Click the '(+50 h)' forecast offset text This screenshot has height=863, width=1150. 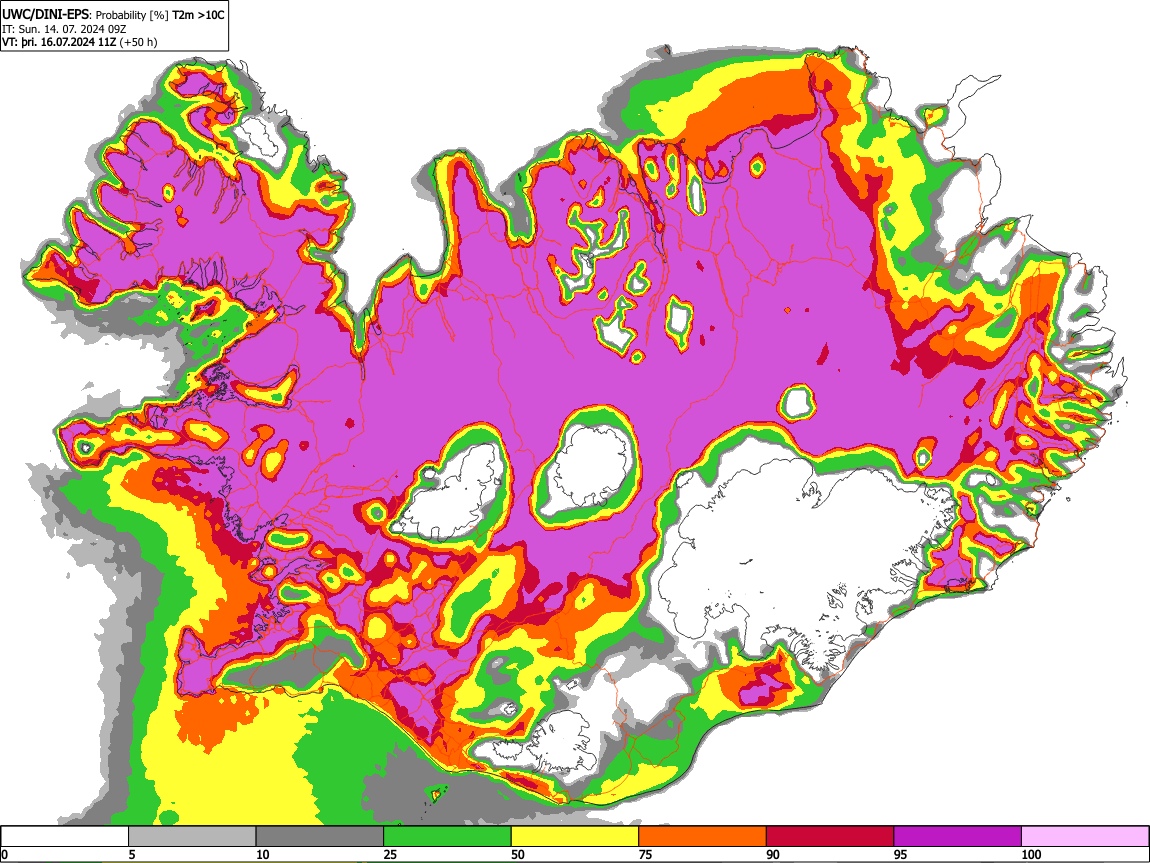click(139, 42)
